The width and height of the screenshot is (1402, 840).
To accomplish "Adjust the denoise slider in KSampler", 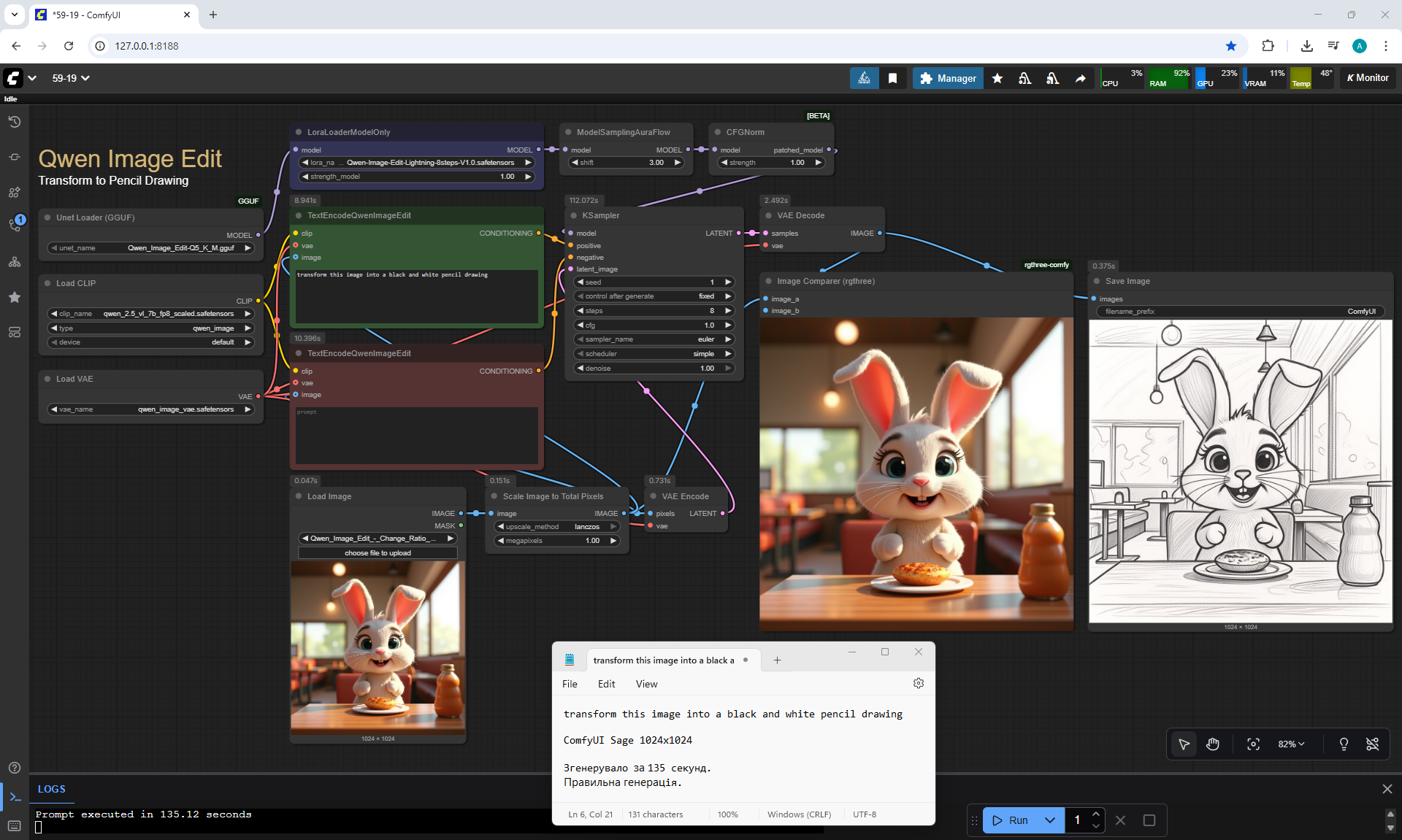I will 654,369.
